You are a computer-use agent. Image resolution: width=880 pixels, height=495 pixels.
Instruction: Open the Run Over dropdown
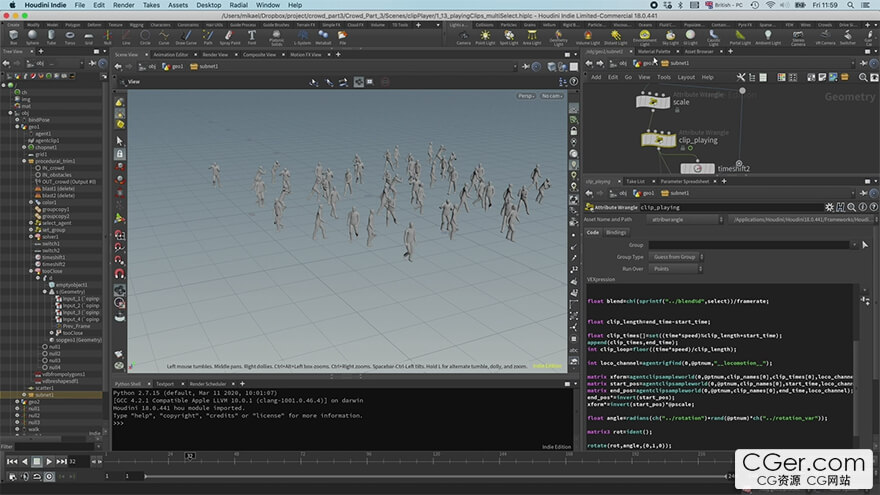point(673,268)
